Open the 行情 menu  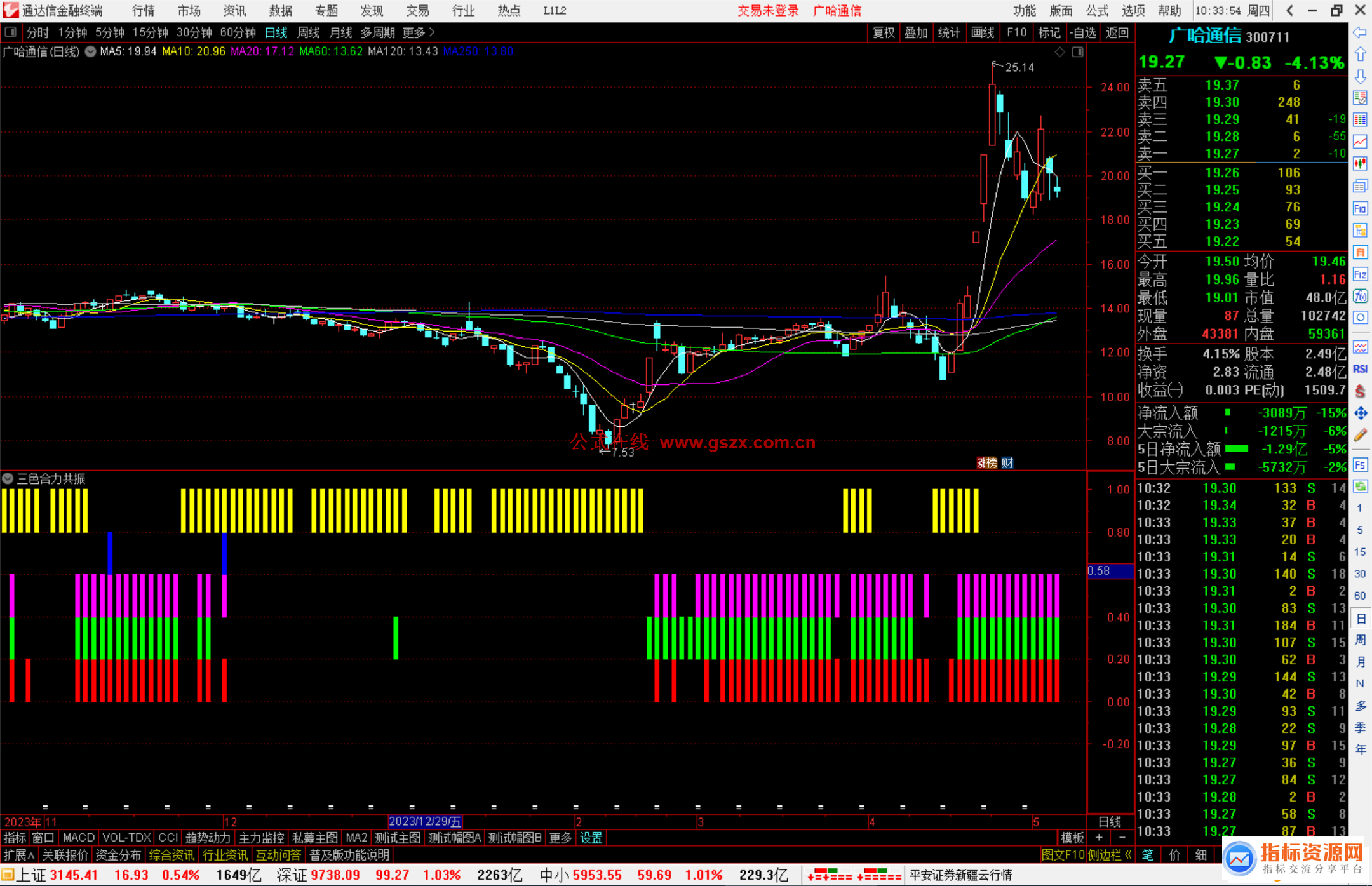pos(144,10)
